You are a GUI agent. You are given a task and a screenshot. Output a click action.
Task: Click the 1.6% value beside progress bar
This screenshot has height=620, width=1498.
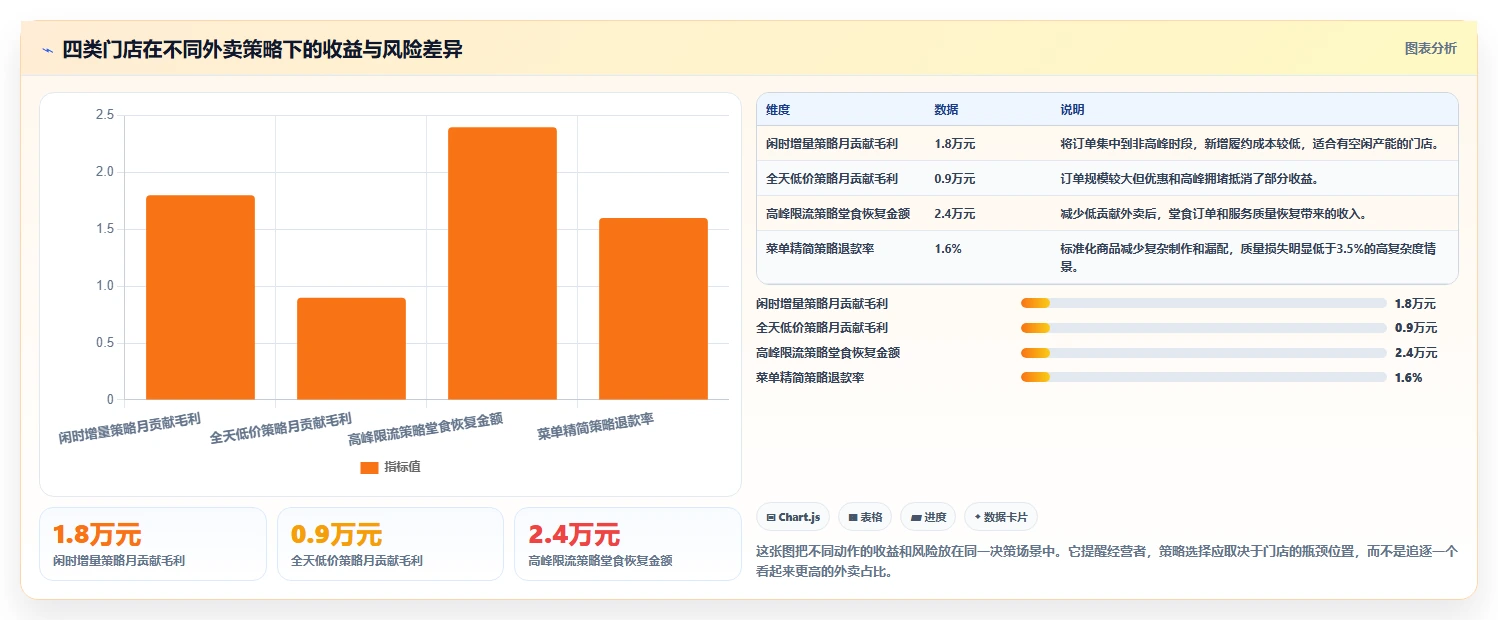click(1408, 377)
